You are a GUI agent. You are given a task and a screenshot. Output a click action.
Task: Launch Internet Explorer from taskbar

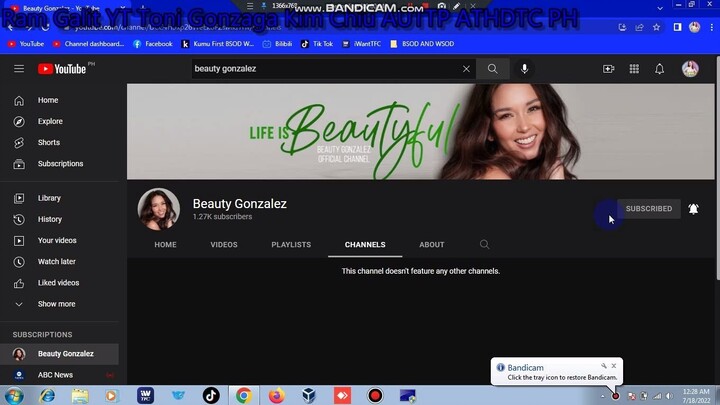click(47, 395)
